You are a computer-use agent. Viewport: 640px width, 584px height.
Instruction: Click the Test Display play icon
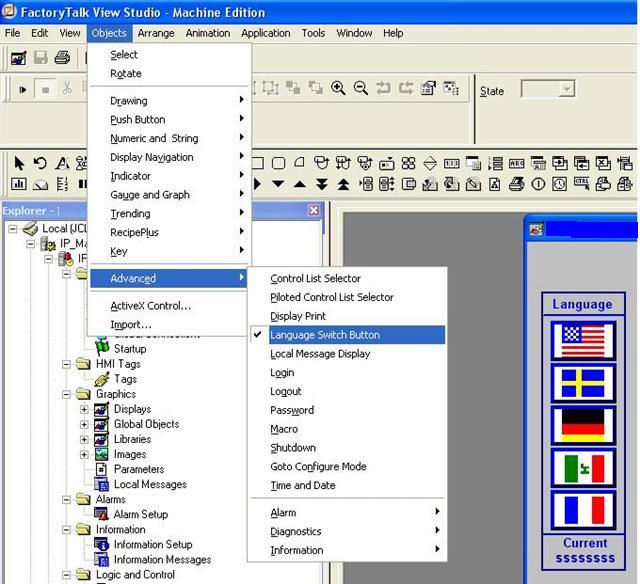pyautogui.click(x=23, y=89)
